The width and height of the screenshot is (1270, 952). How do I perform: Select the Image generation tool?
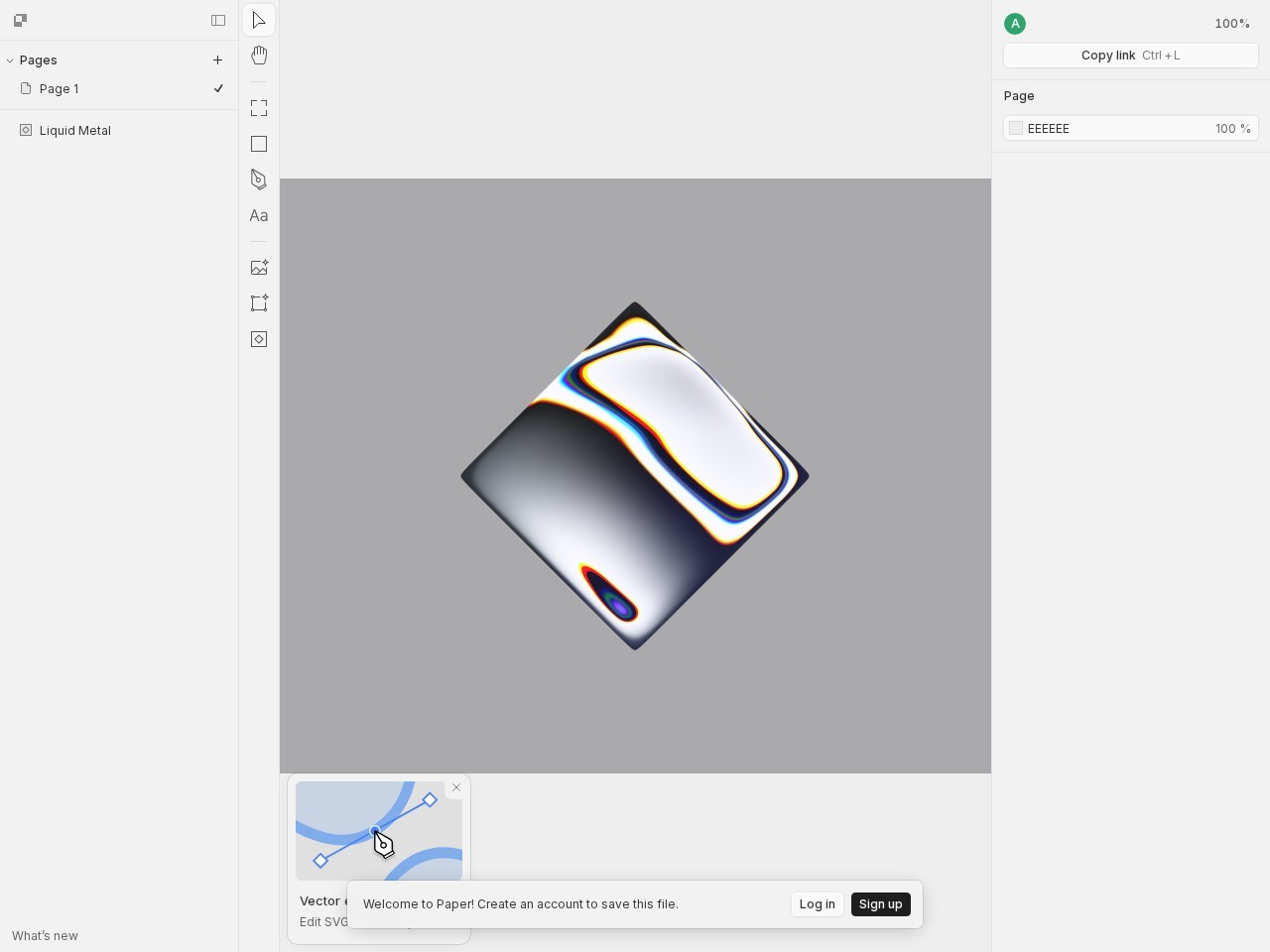259,268
